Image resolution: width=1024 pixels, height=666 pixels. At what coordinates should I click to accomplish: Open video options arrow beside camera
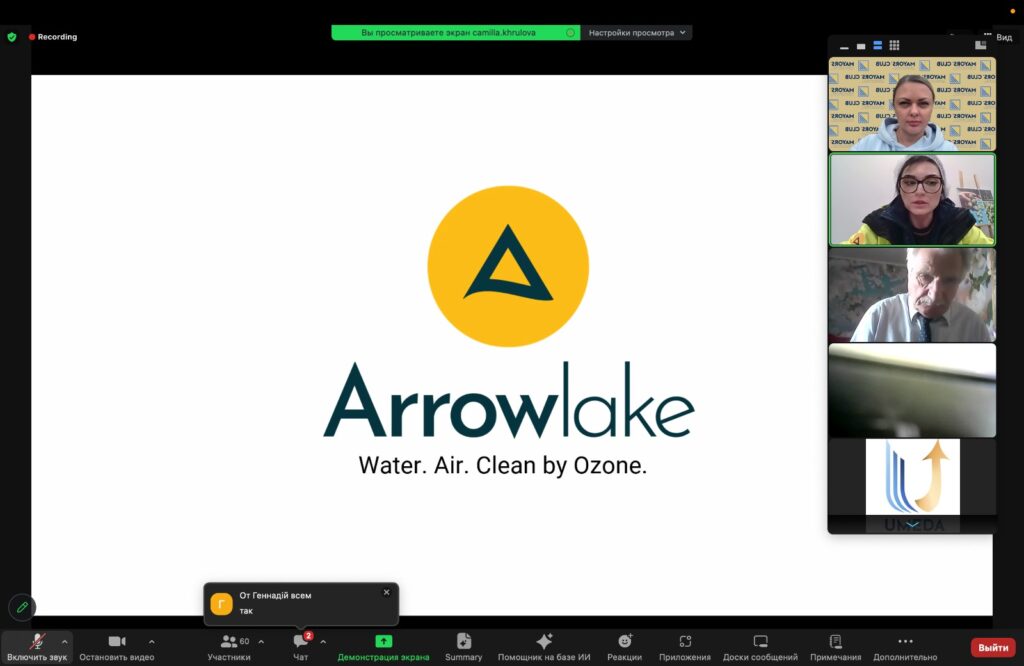[152, 642]
